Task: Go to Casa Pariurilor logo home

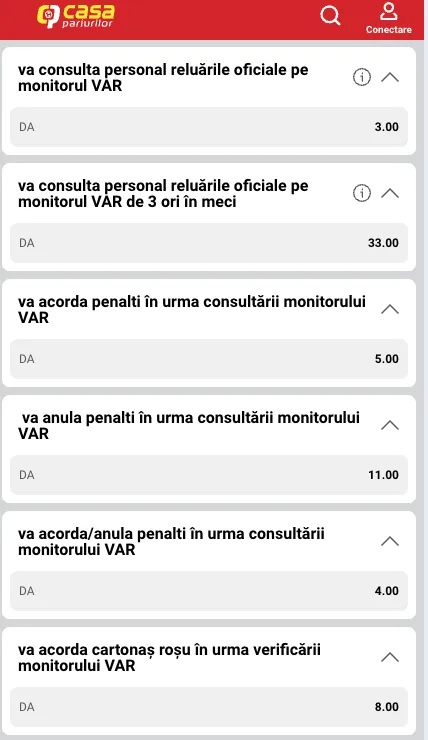Action: pyautogui.click(x=76, y=16)
